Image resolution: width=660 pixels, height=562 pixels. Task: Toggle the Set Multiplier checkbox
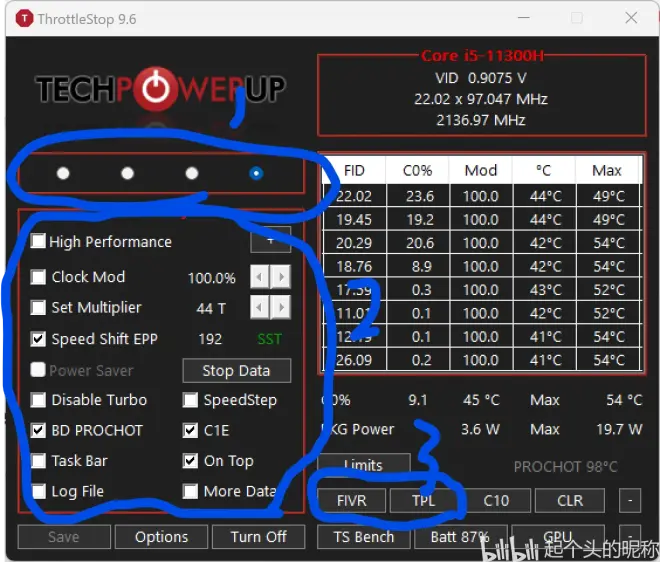pos(38,307)
